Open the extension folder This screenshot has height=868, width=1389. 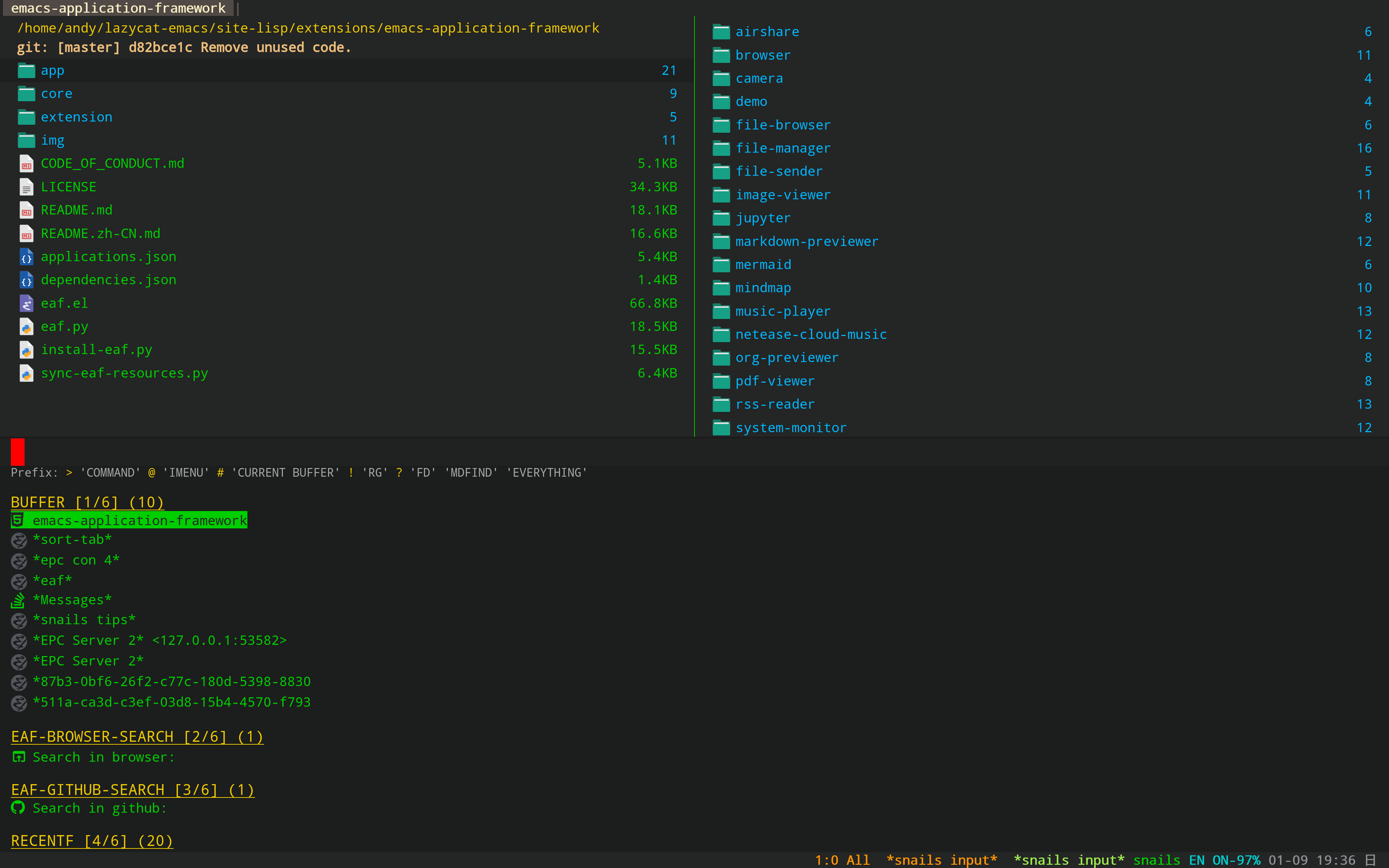76,117
